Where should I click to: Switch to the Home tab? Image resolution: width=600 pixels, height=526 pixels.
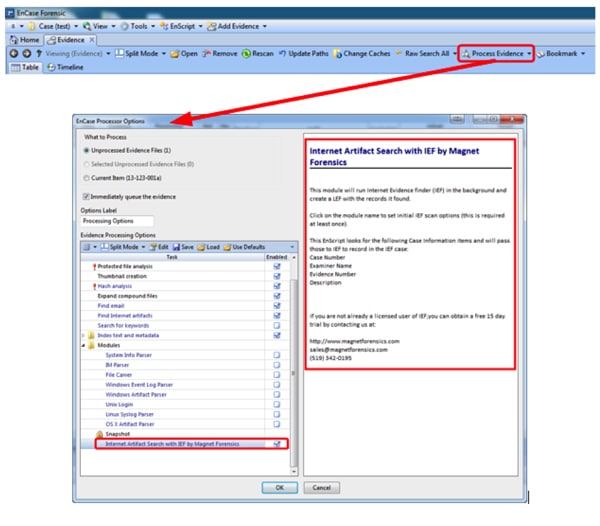pos(24,40)
